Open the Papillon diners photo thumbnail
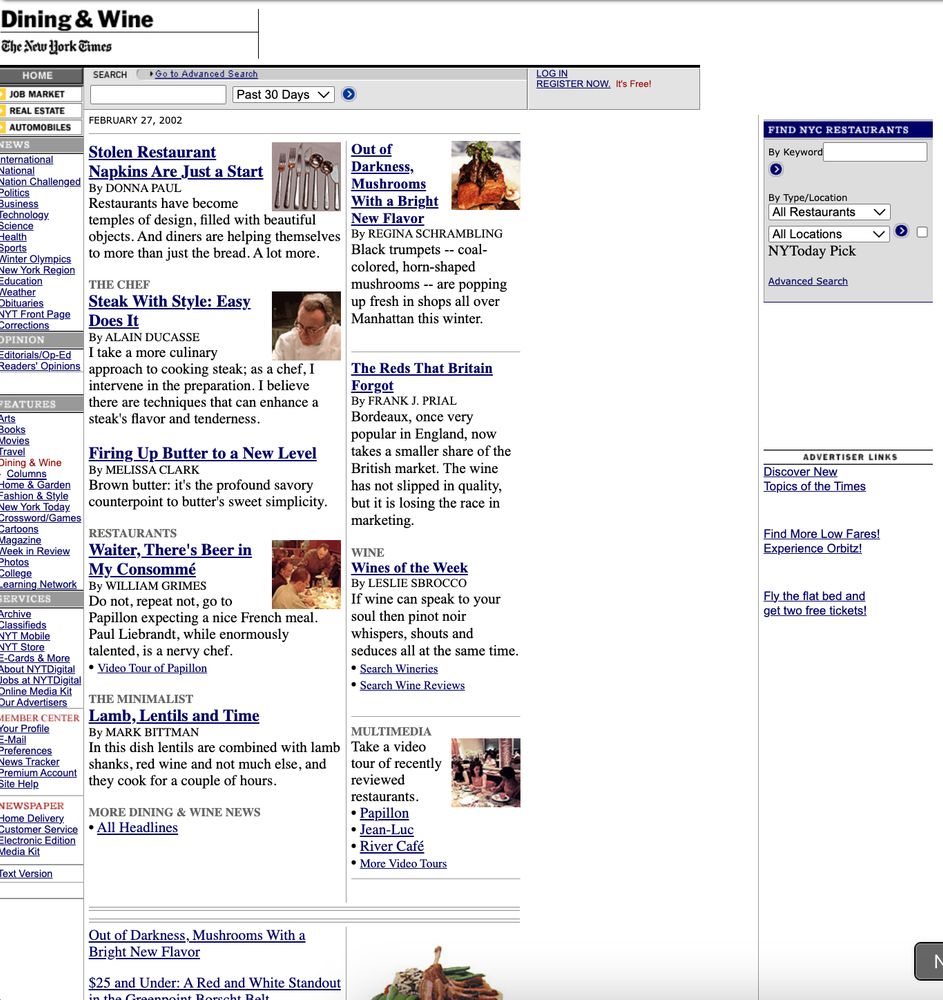The image size is (943, 1000). click(x=306, y=575)
